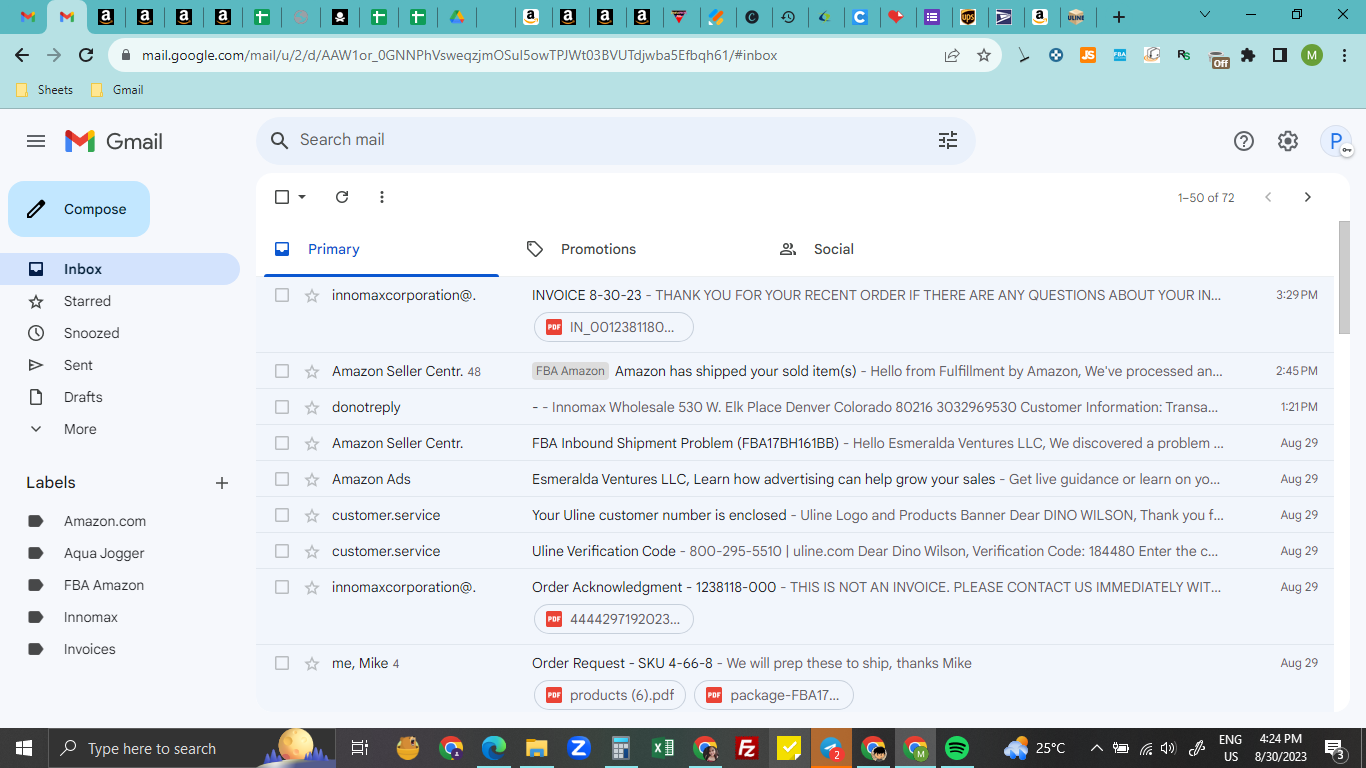Open File Explorer from the taskbar
Viewport: 1366px width, 768px height.
point(537,748)
